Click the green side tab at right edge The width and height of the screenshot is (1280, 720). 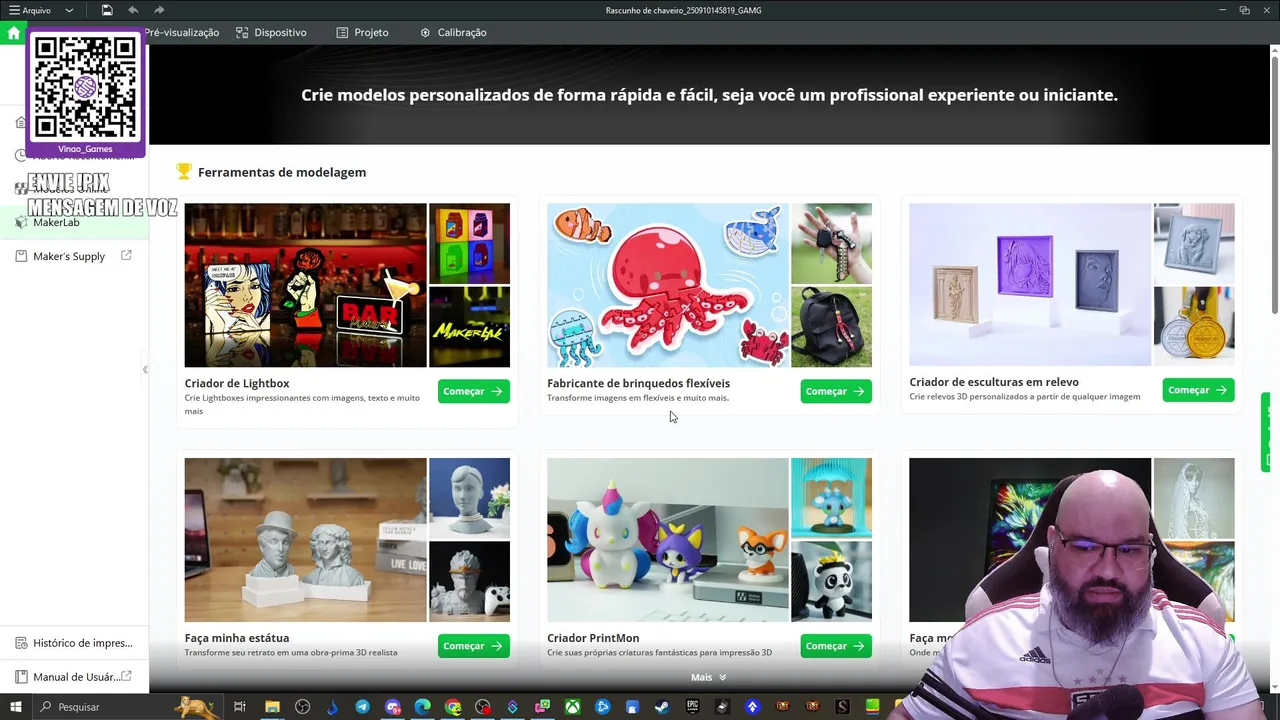[1267, 431]
